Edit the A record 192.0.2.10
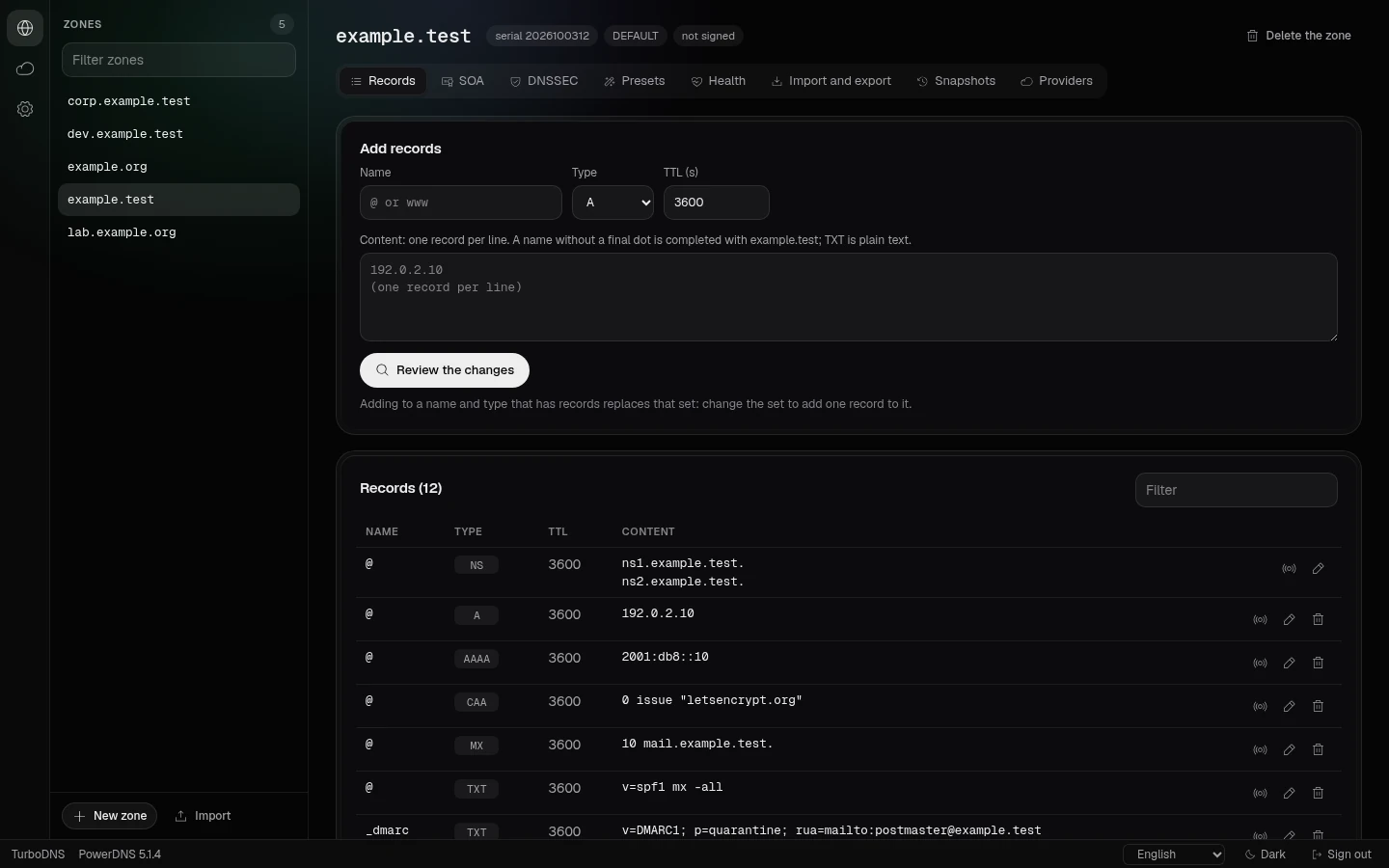This screenshot has height=868, width=1389. 1289,619
